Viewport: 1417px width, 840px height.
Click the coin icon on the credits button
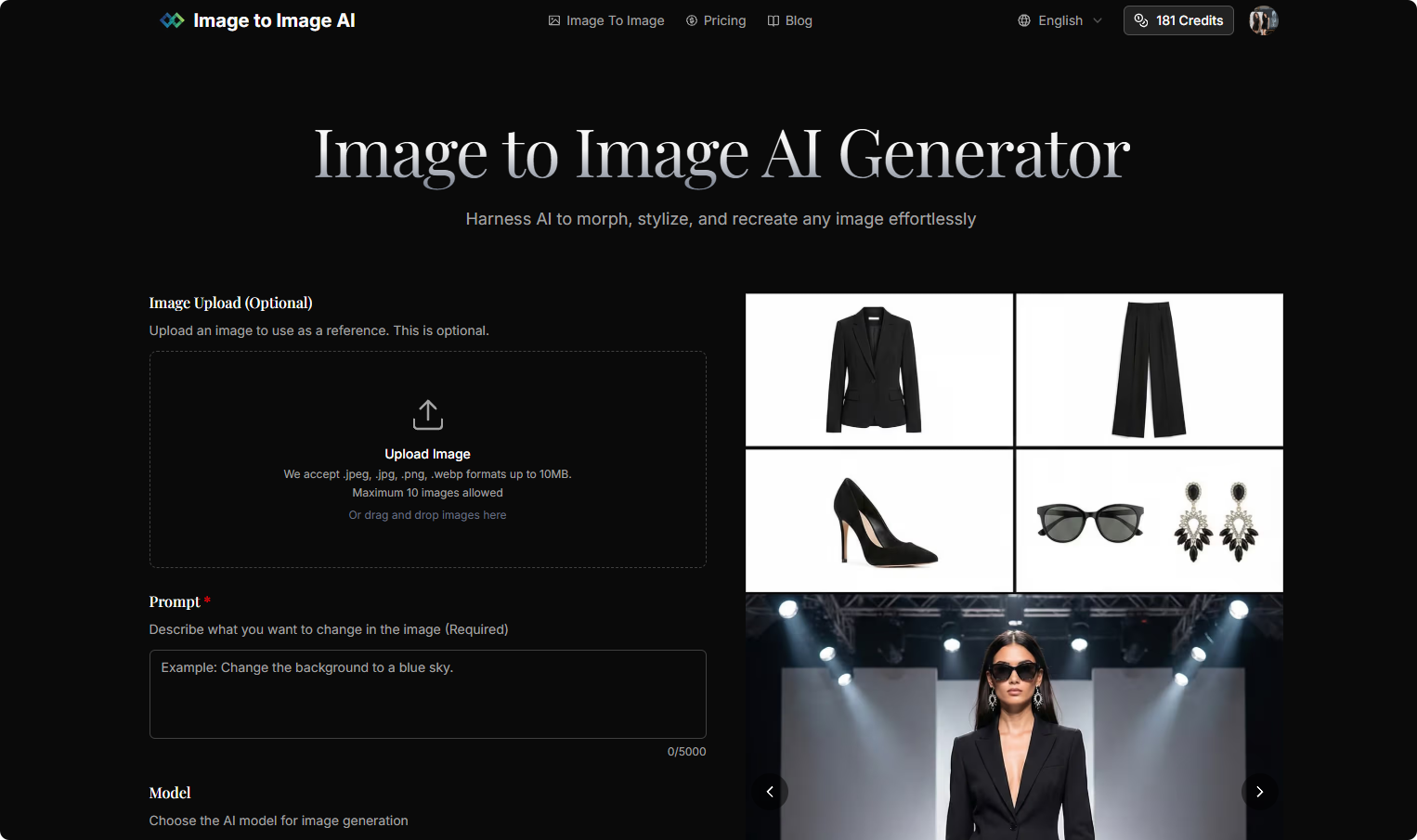point(1140,19)
